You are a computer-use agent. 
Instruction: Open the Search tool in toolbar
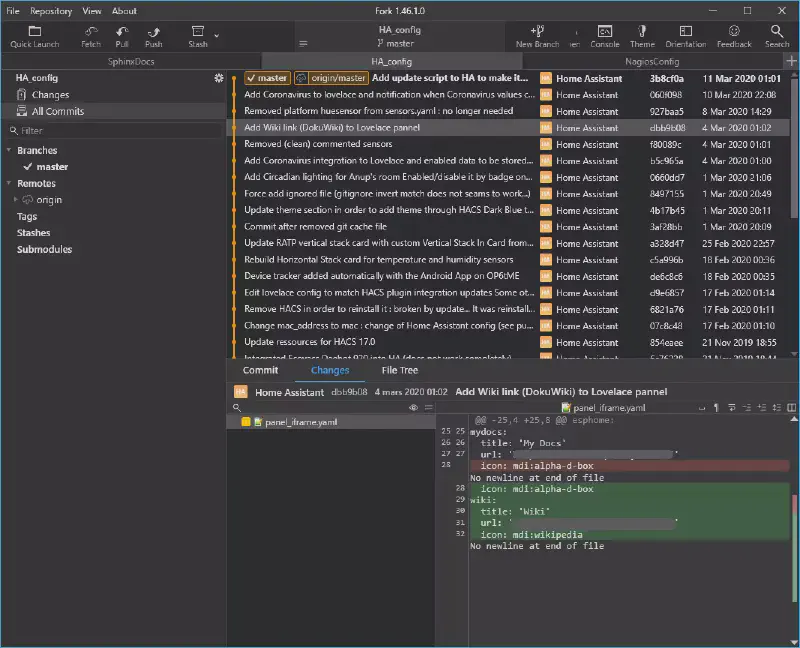click(x=777, y=32)
